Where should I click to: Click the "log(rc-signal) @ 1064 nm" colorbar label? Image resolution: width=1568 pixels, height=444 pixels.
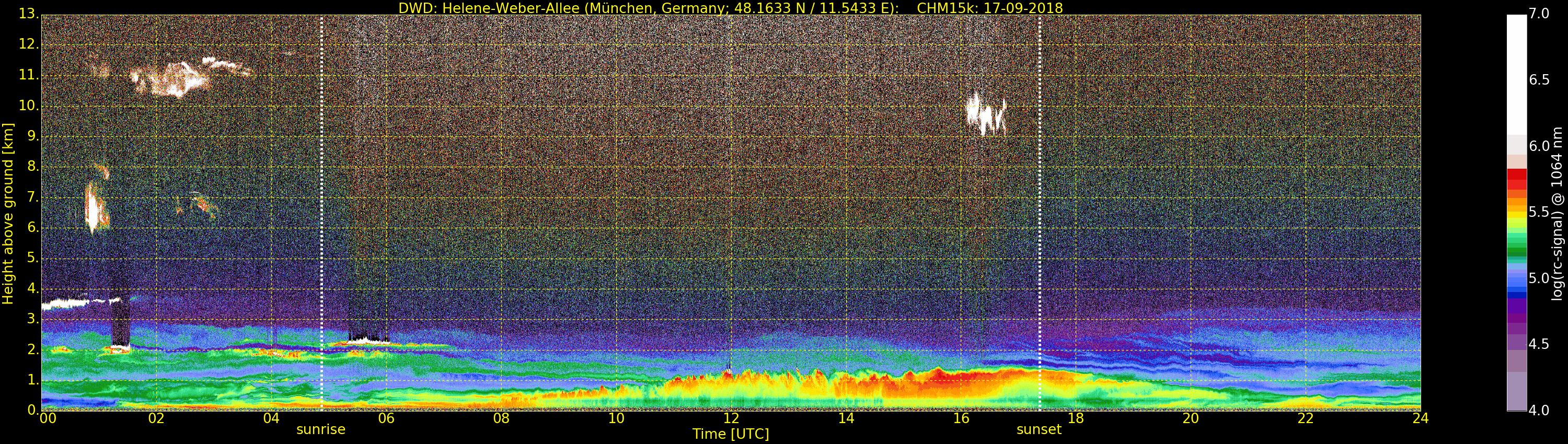click(x=1558, y=213)
